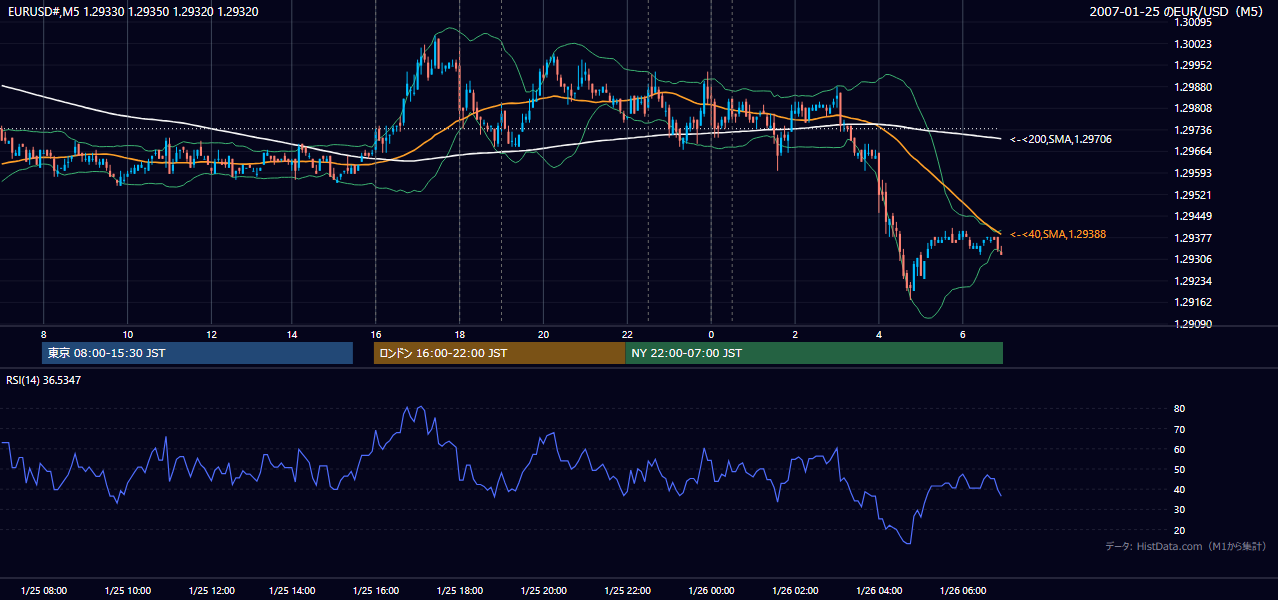Screen dimensions: 1278x600
Task: Click hour label 22 below the price chart
Action: 627,334
